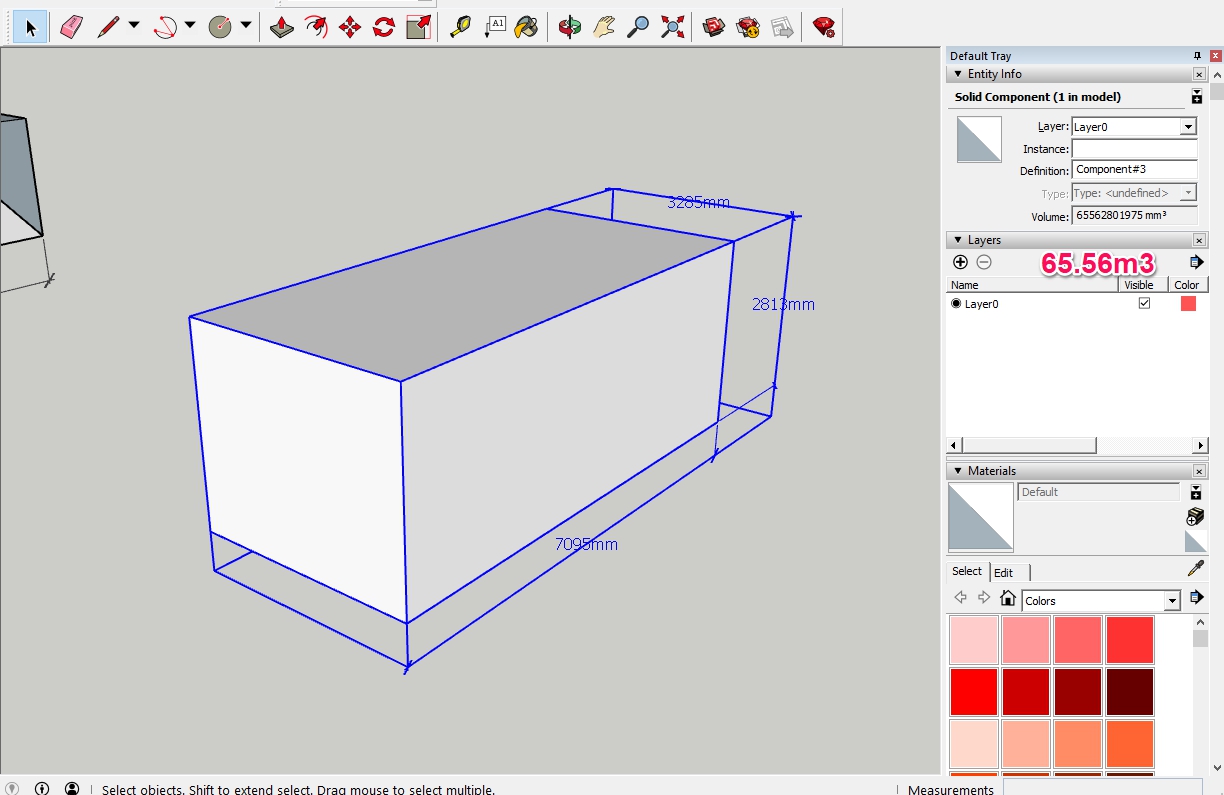The image size is (1224, 795).
Task: Select the Eraser tool
Action: (x=71, y=27)
